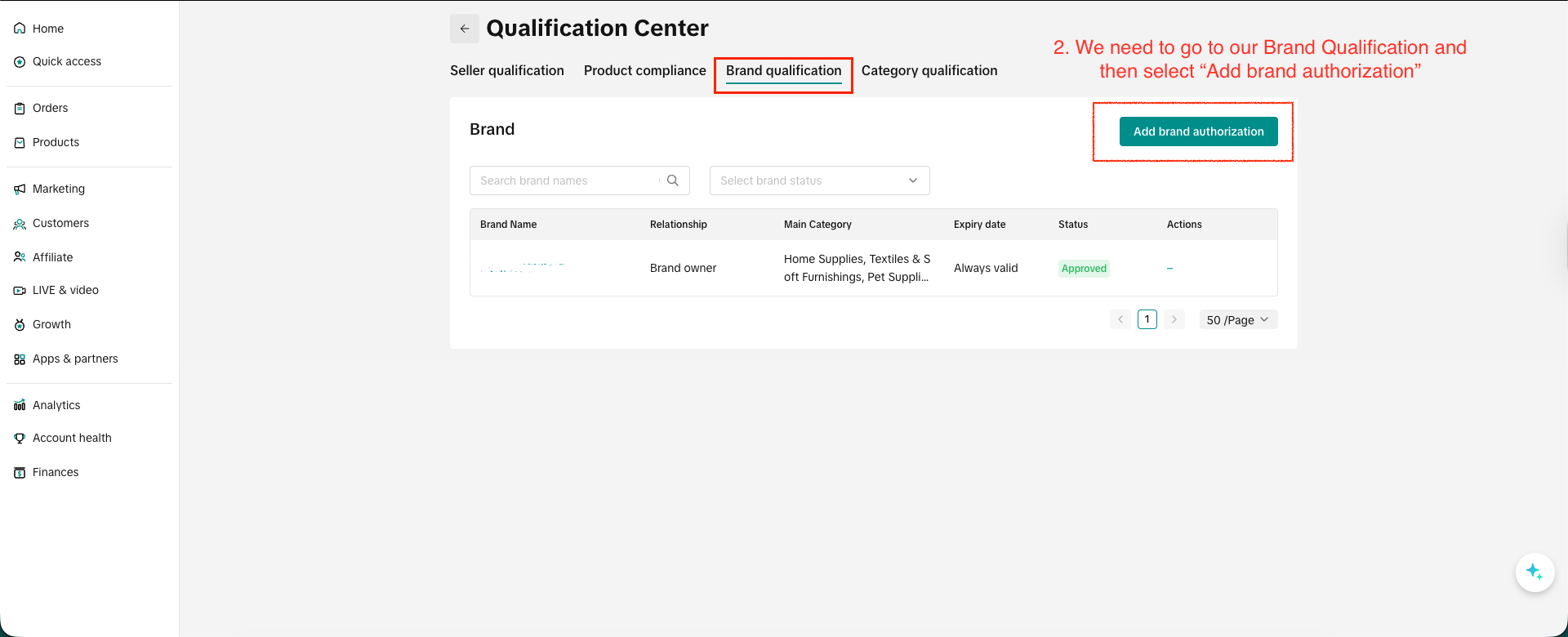
Task: Click the Finances icon
Action: pyautogui.click(x=20, y=473)
